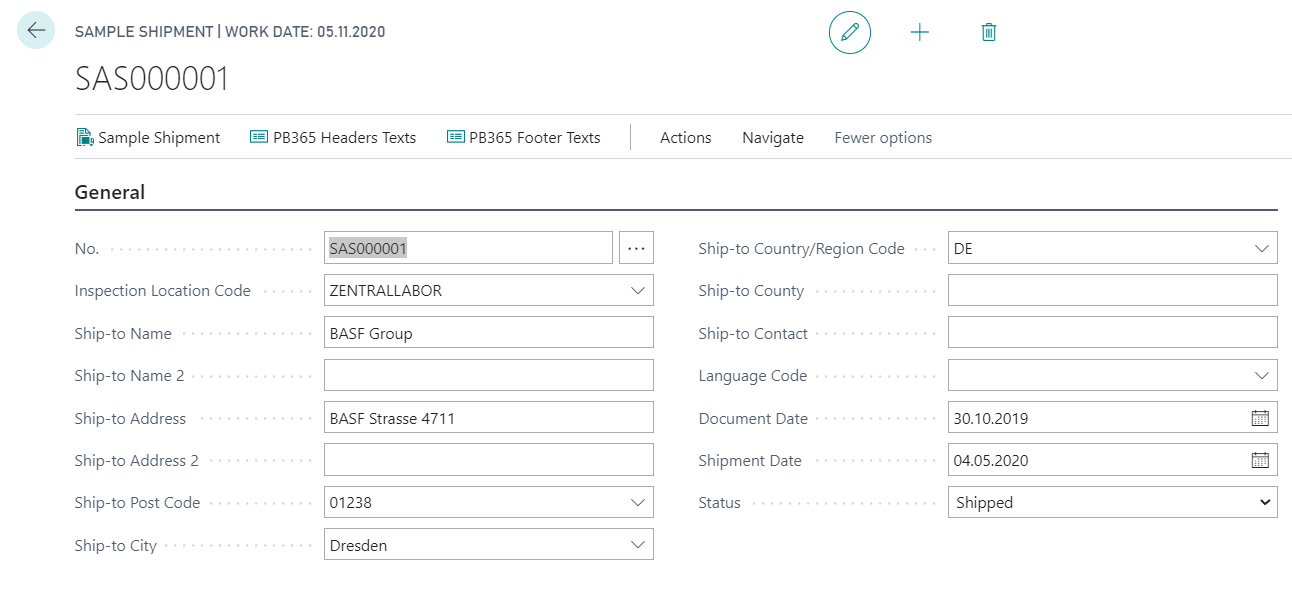This screenshot has height=591, width=1292.
Task: Click the page title SAS000001
Action: (152, 79)
